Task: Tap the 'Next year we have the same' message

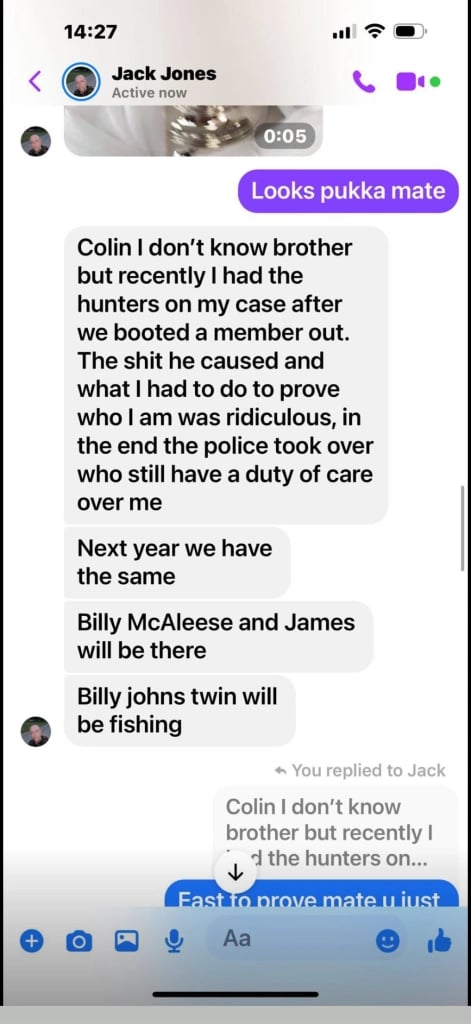Action: 177,562
